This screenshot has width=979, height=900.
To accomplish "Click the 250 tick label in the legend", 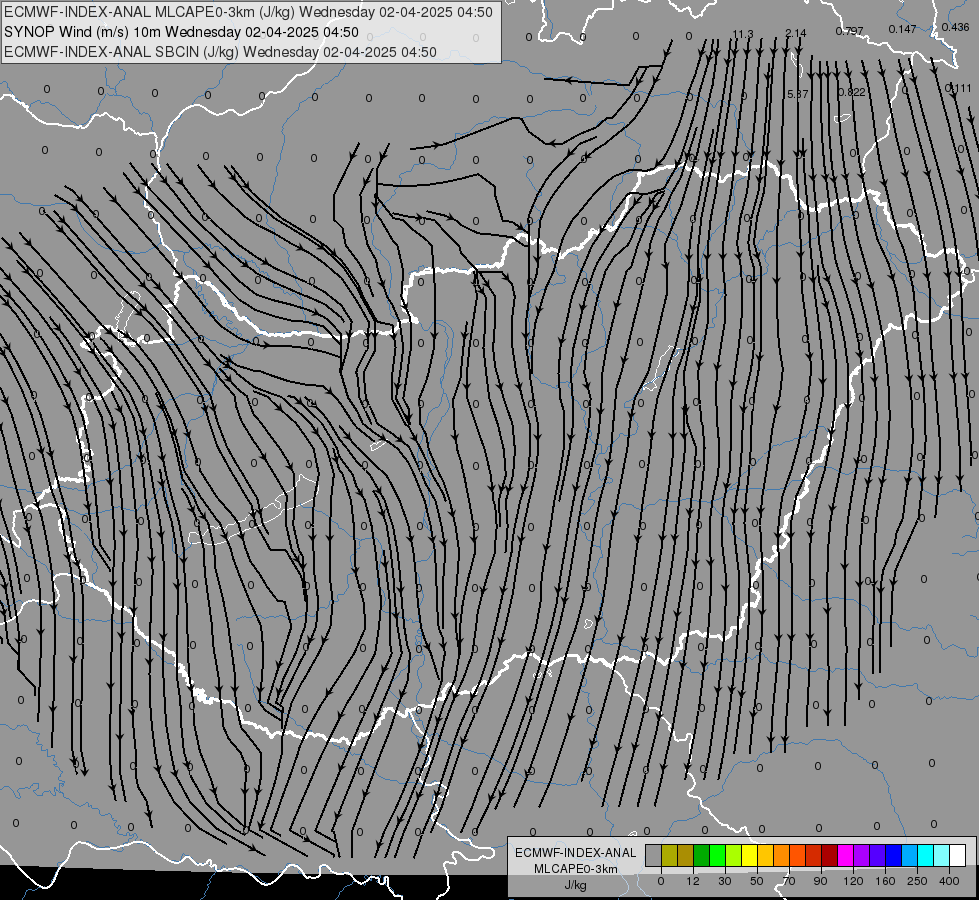I will [917, 881].
